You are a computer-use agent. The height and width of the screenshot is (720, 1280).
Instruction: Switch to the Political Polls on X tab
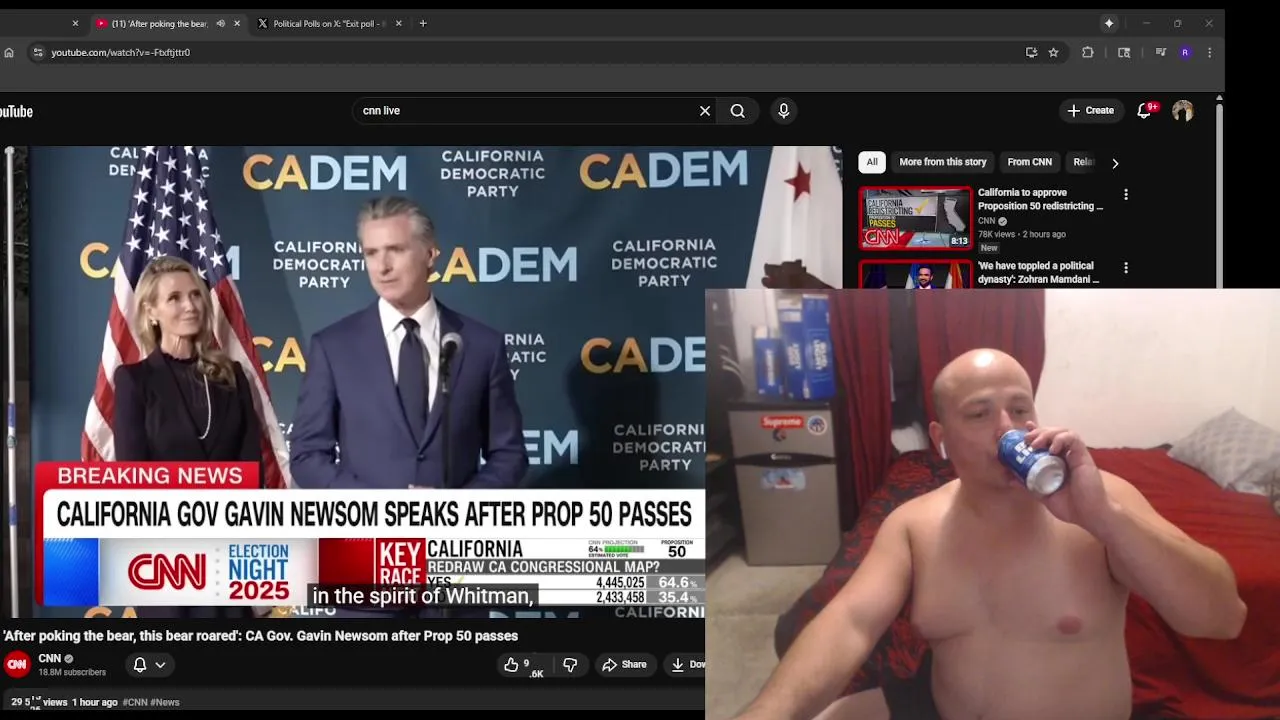pos(329,23)
